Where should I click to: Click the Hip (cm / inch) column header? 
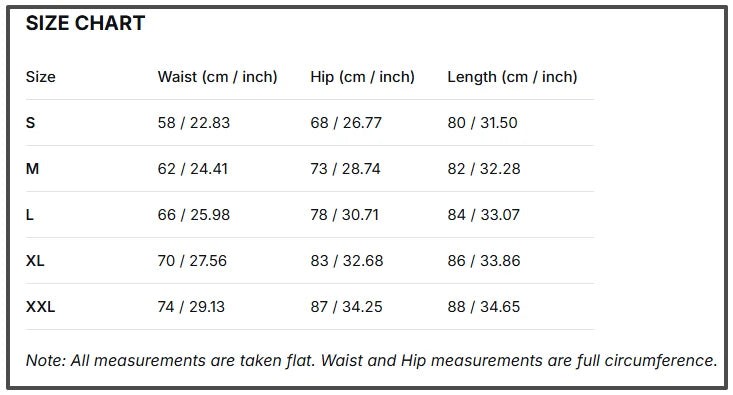tap(362, 77)
